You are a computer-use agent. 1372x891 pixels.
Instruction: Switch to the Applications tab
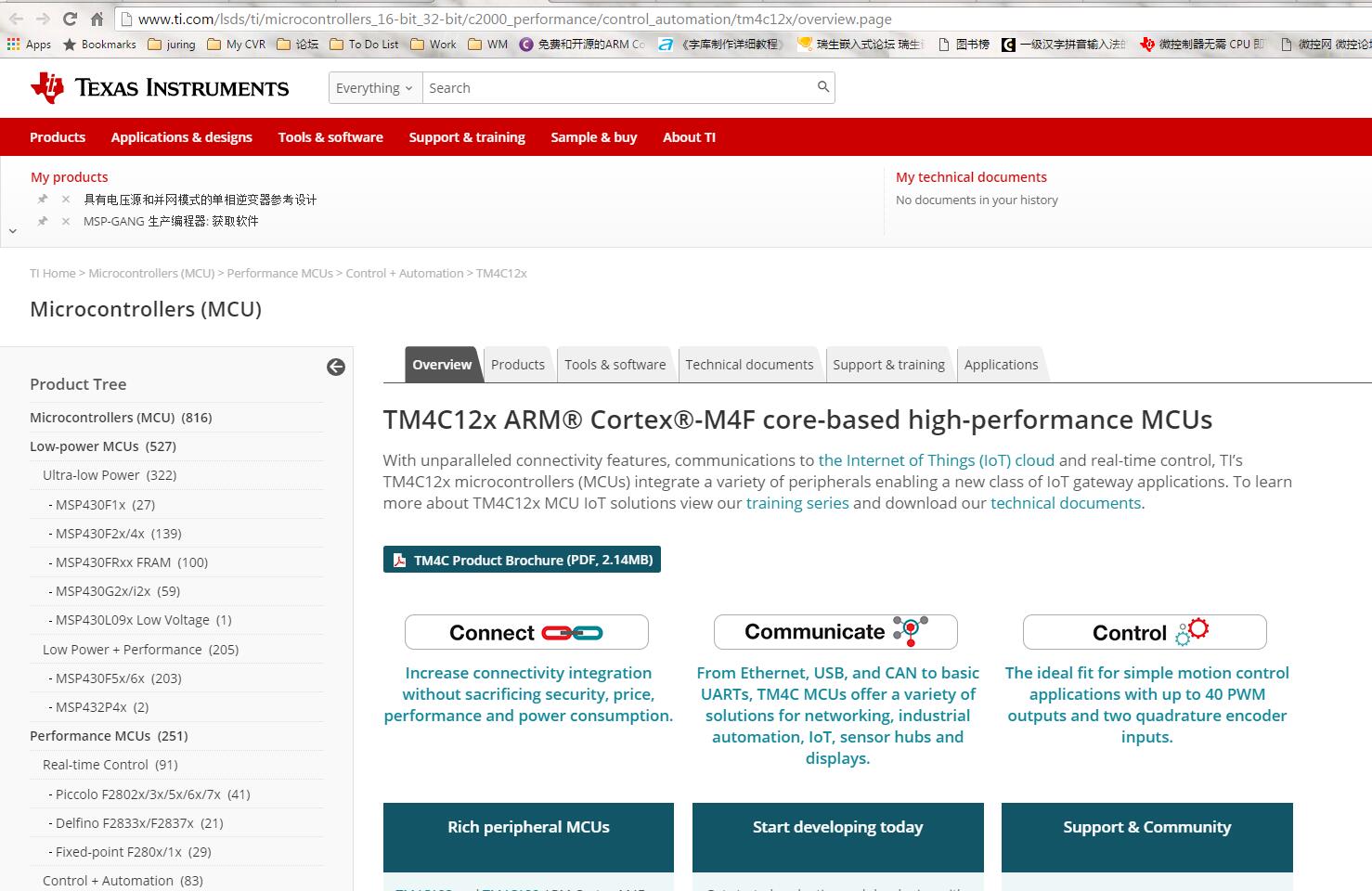[x=1001, y=365]
